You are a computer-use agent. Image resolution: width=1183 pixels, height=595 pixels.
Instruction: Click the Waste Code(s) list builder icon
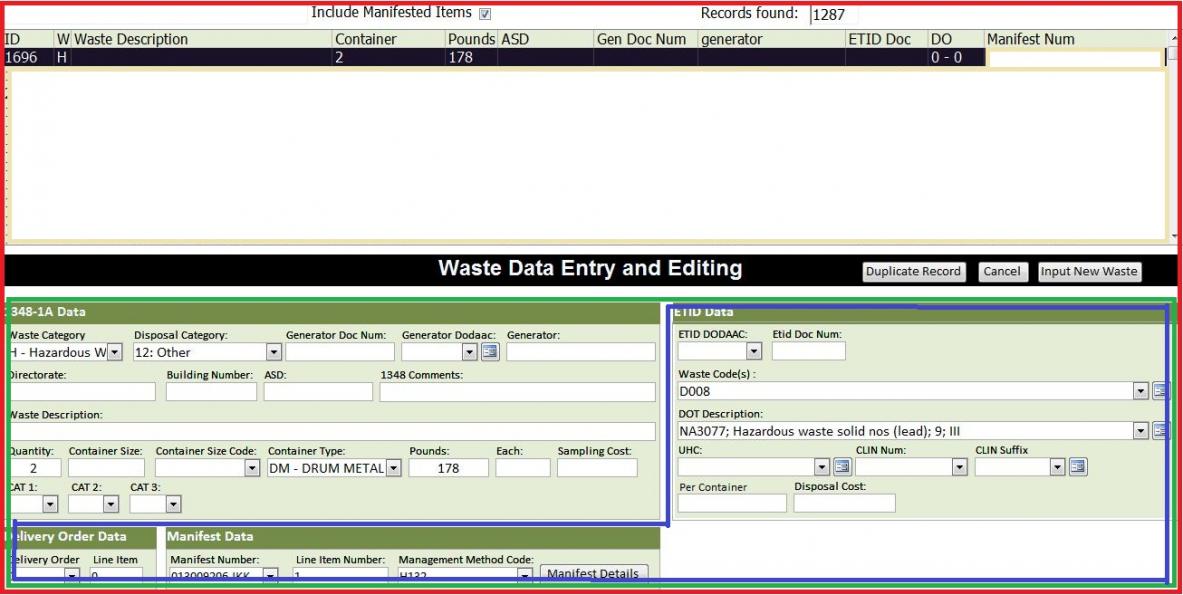(x=1160, y=391)
